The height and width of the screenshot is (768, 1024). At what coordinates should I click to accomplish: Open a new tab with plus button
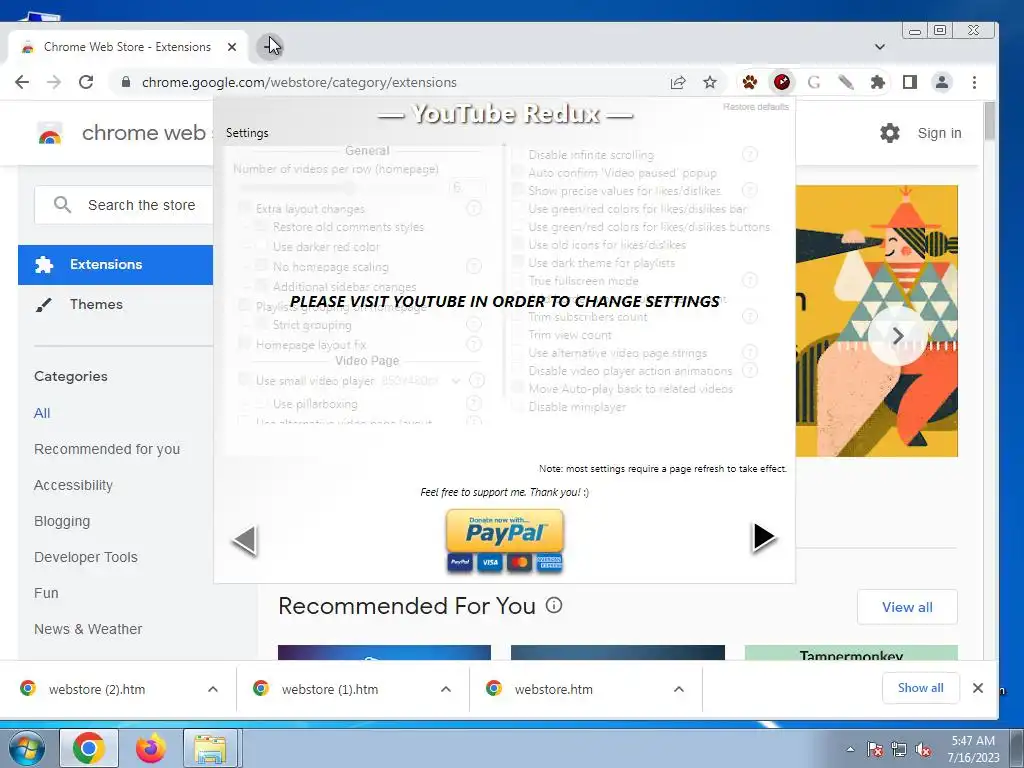pos(269,46)
